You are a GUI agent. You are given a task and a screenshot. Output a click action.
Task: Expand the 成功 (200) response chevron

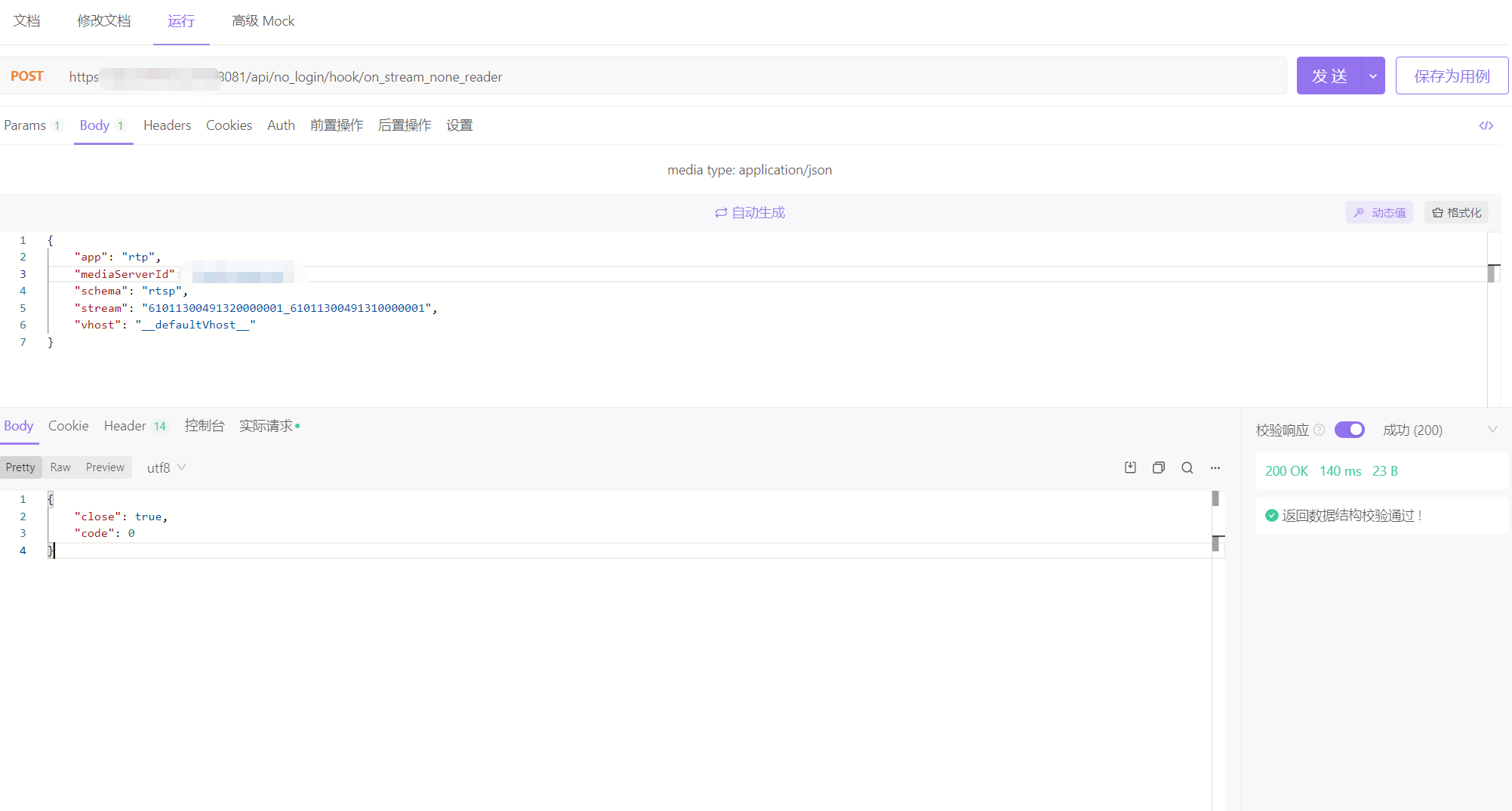click(1493, 430)
